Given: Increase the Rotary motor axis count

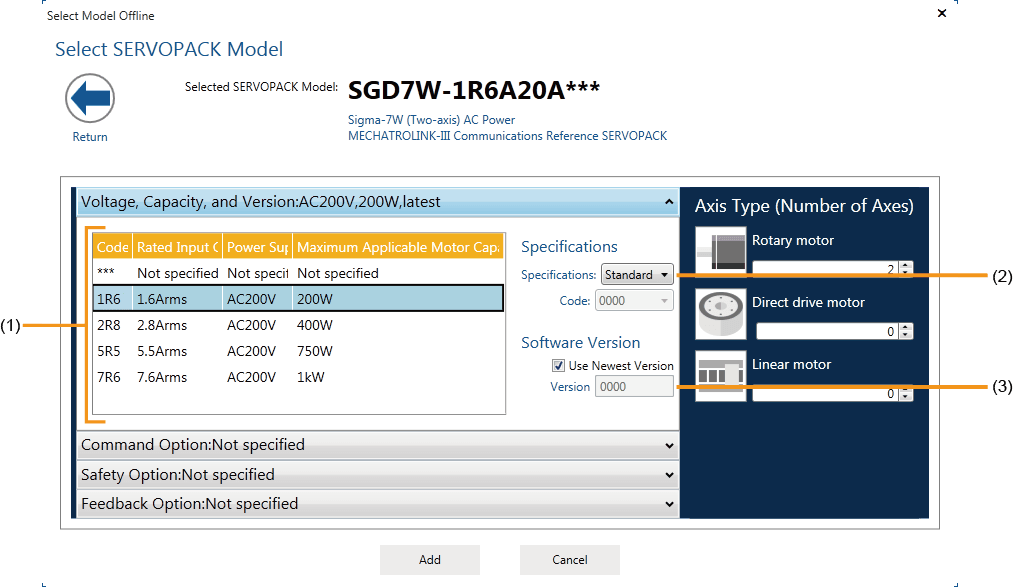Looking at the screenshot, I should pyautogui.click(x=906, y=265).
